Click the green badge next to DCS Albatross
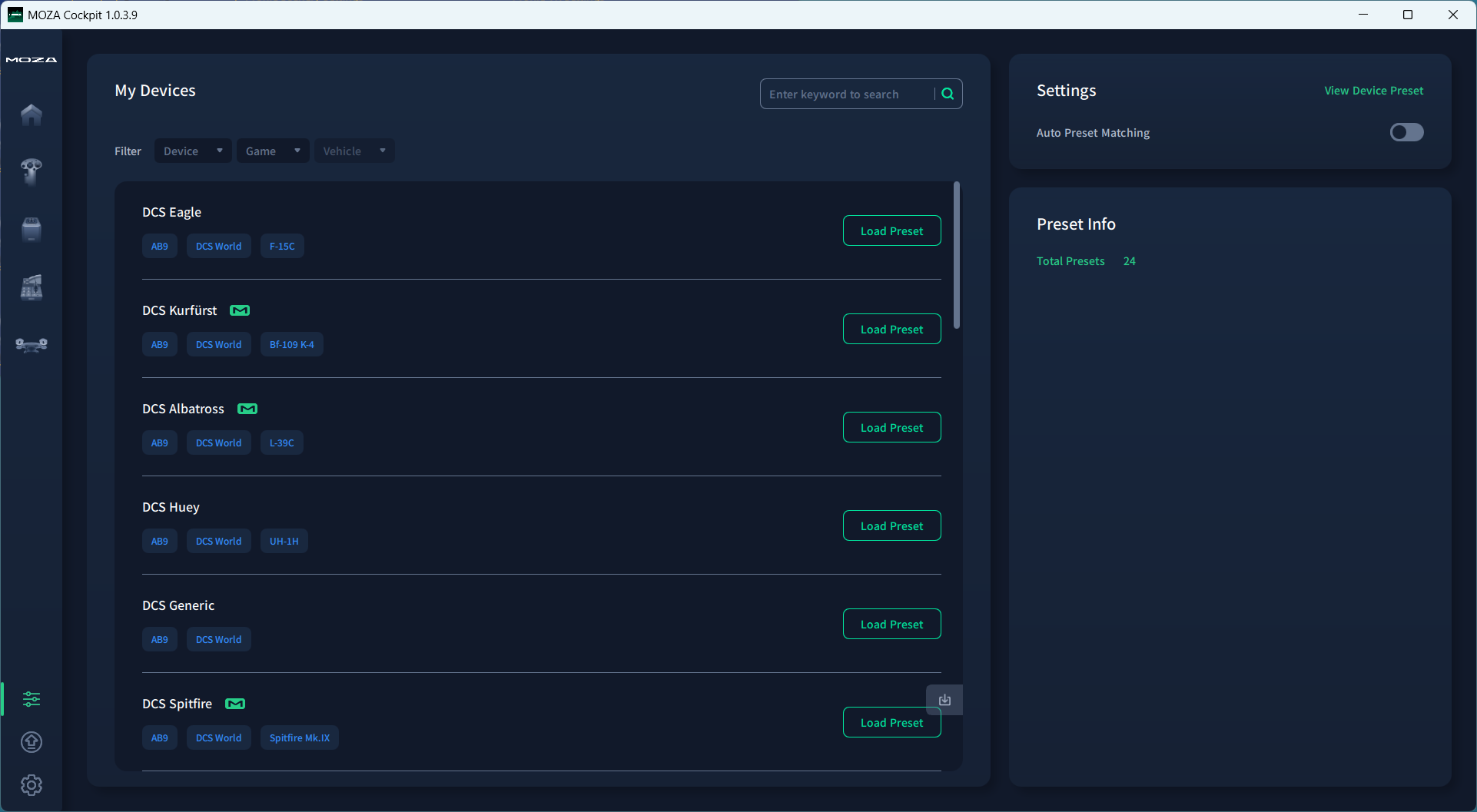Image resolution: width=1477 pixels, height=812 pixels. (247, 409)
